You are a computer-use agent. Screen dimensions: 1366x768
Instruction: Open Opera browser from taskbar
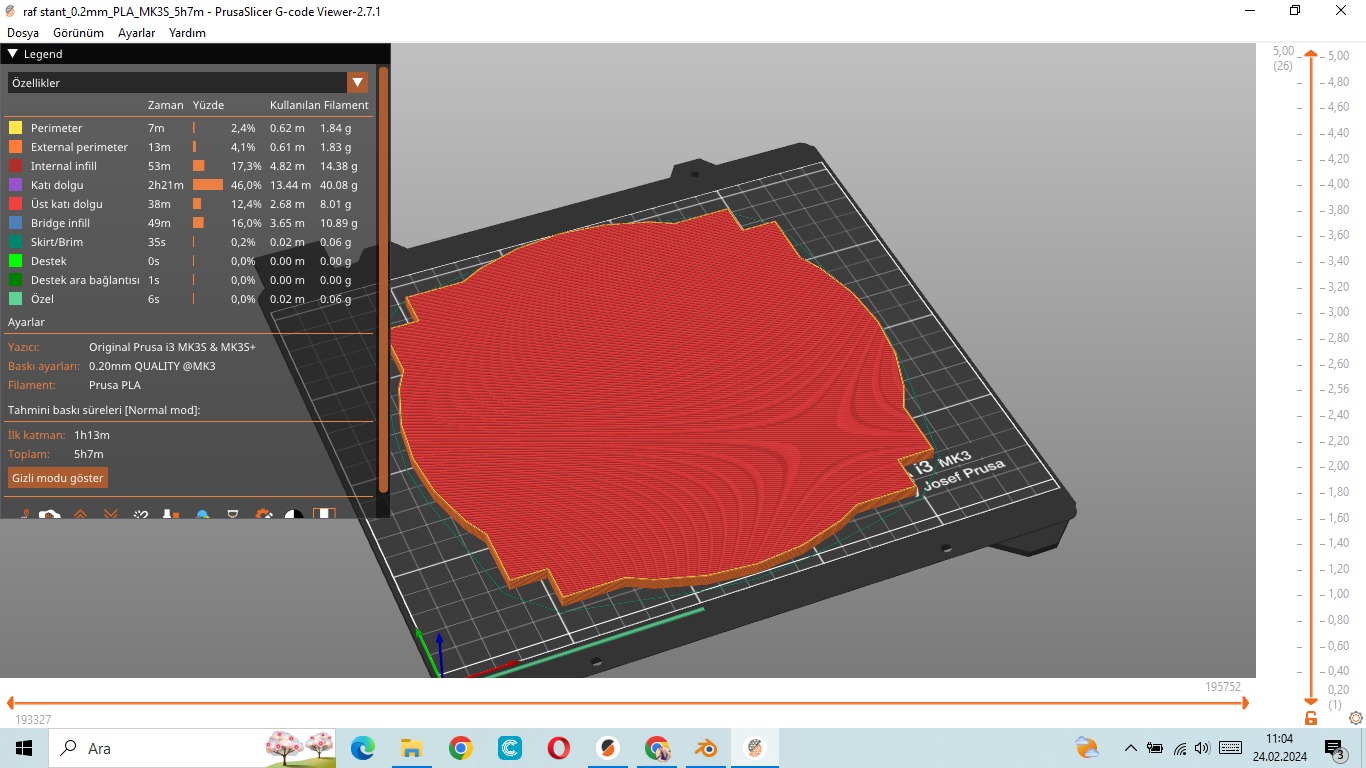click(x=558, y=748)
